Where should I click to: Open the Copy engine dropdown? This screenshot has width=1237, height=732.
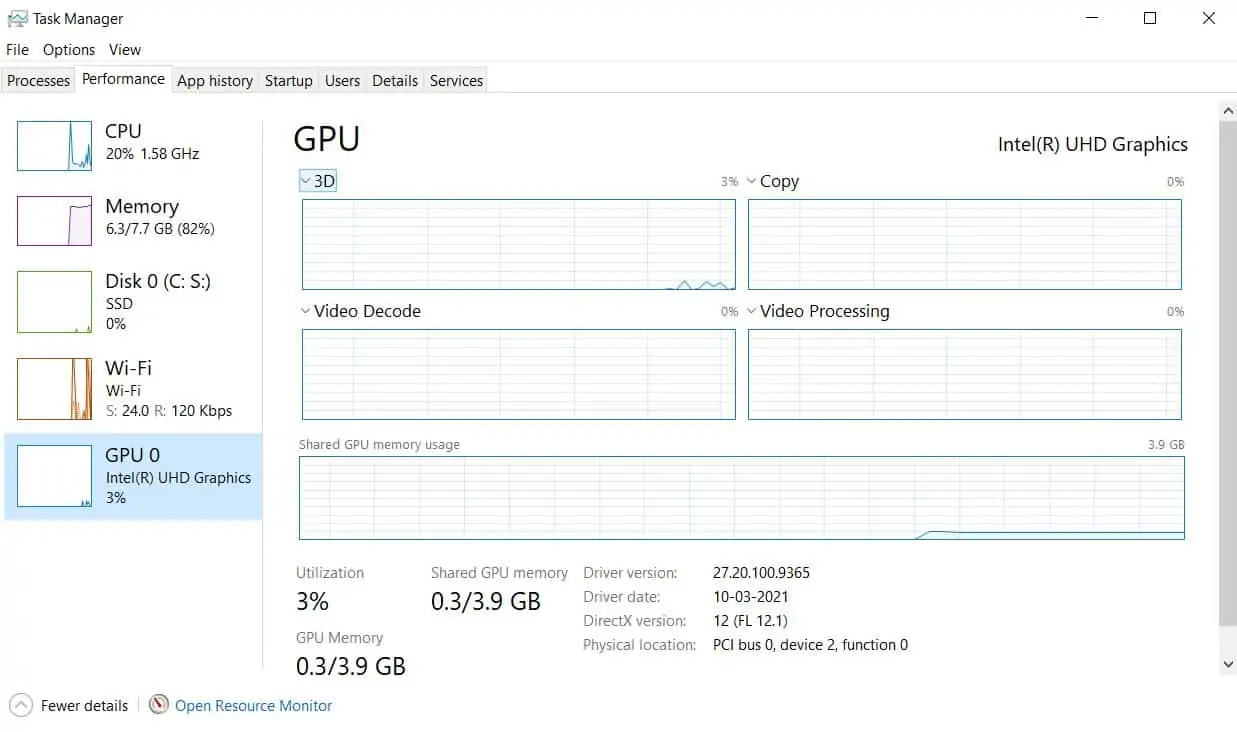pyautogui.click(x=773, y=181)
